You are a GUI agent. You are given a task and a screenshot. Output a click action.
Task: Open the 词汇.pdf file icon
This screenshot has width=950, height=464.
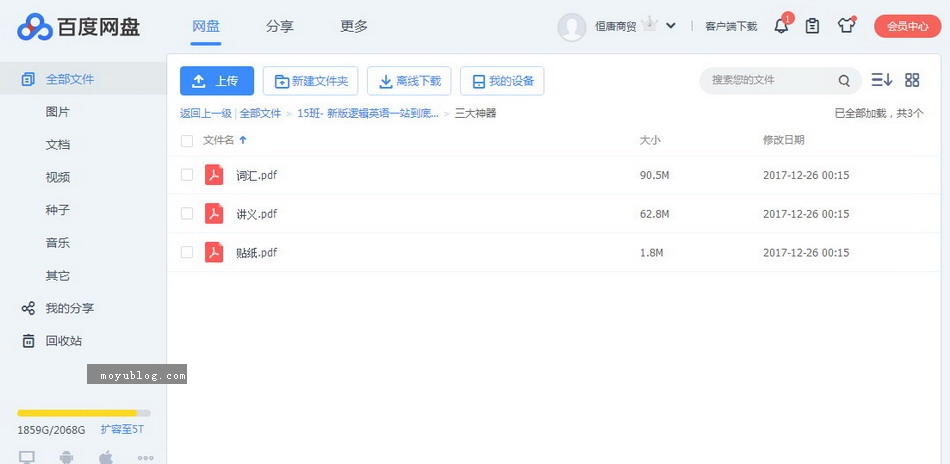click(x=214, y=175)
